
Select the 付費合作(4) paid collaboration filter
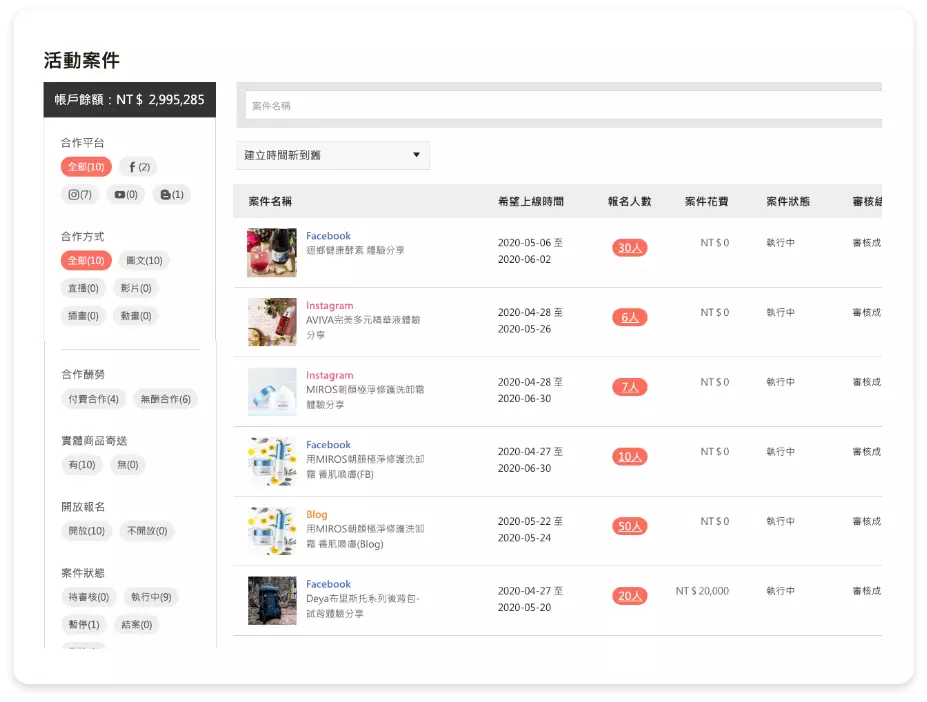coord(92,398)
